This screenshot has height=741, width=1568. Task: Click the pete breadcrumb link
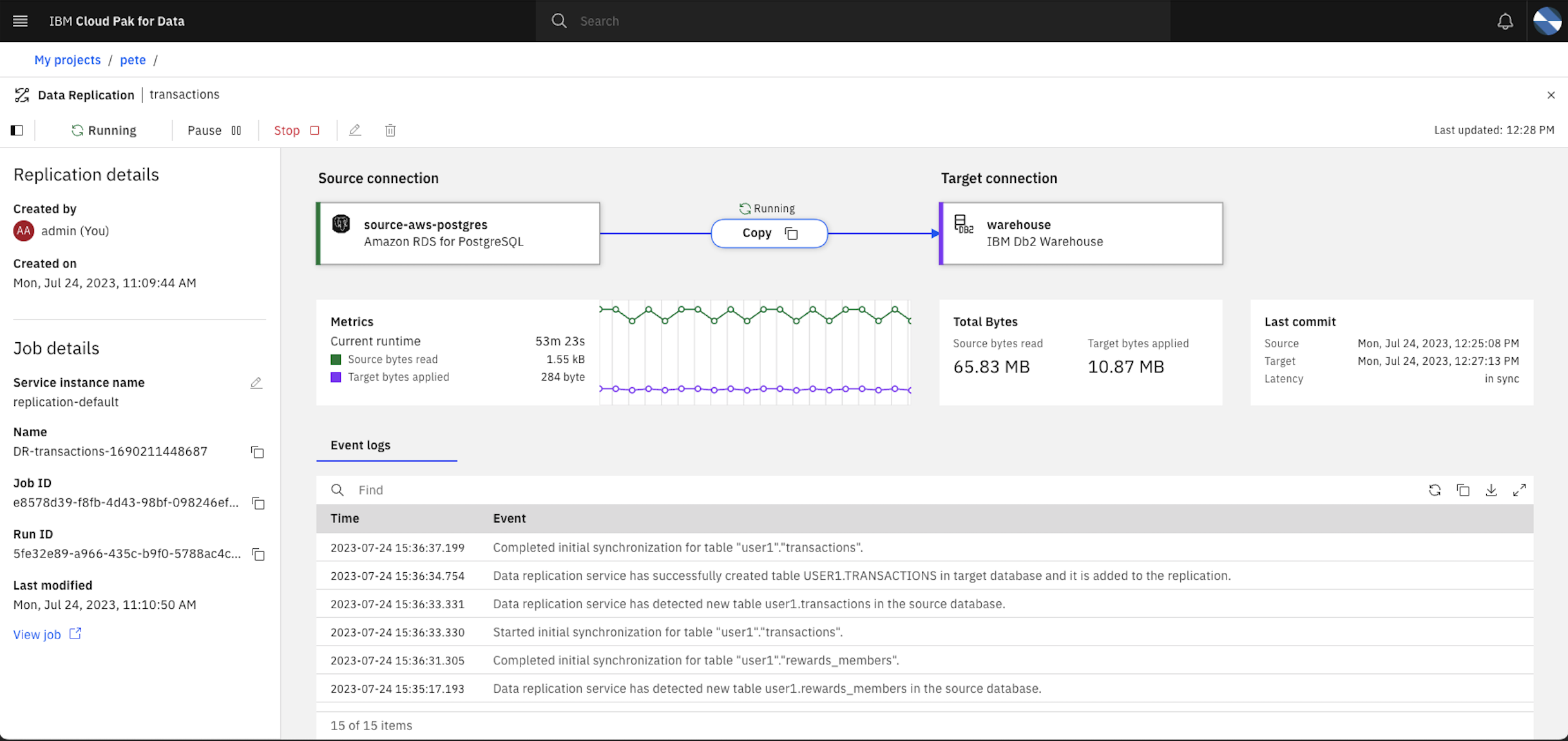coord(132,59)
